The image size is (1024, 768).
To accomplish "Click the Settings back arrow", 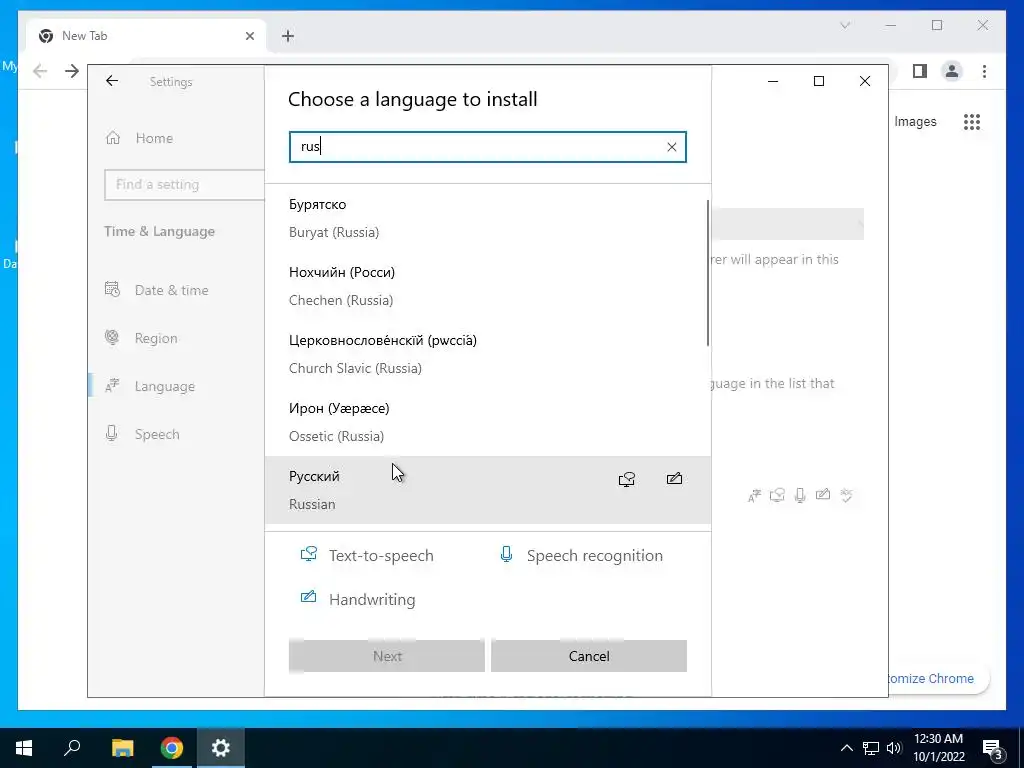I will pyautogui.click(x=112, y=81).
